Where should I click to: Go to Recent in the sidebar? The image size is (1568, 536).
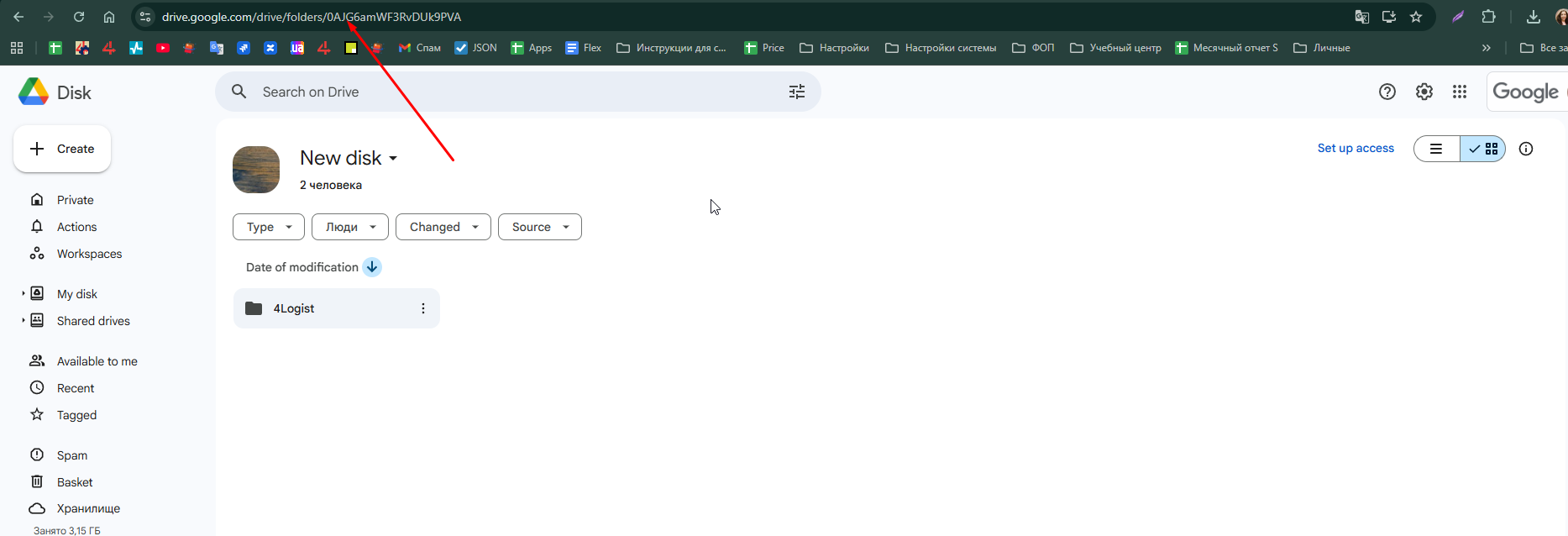76,388
